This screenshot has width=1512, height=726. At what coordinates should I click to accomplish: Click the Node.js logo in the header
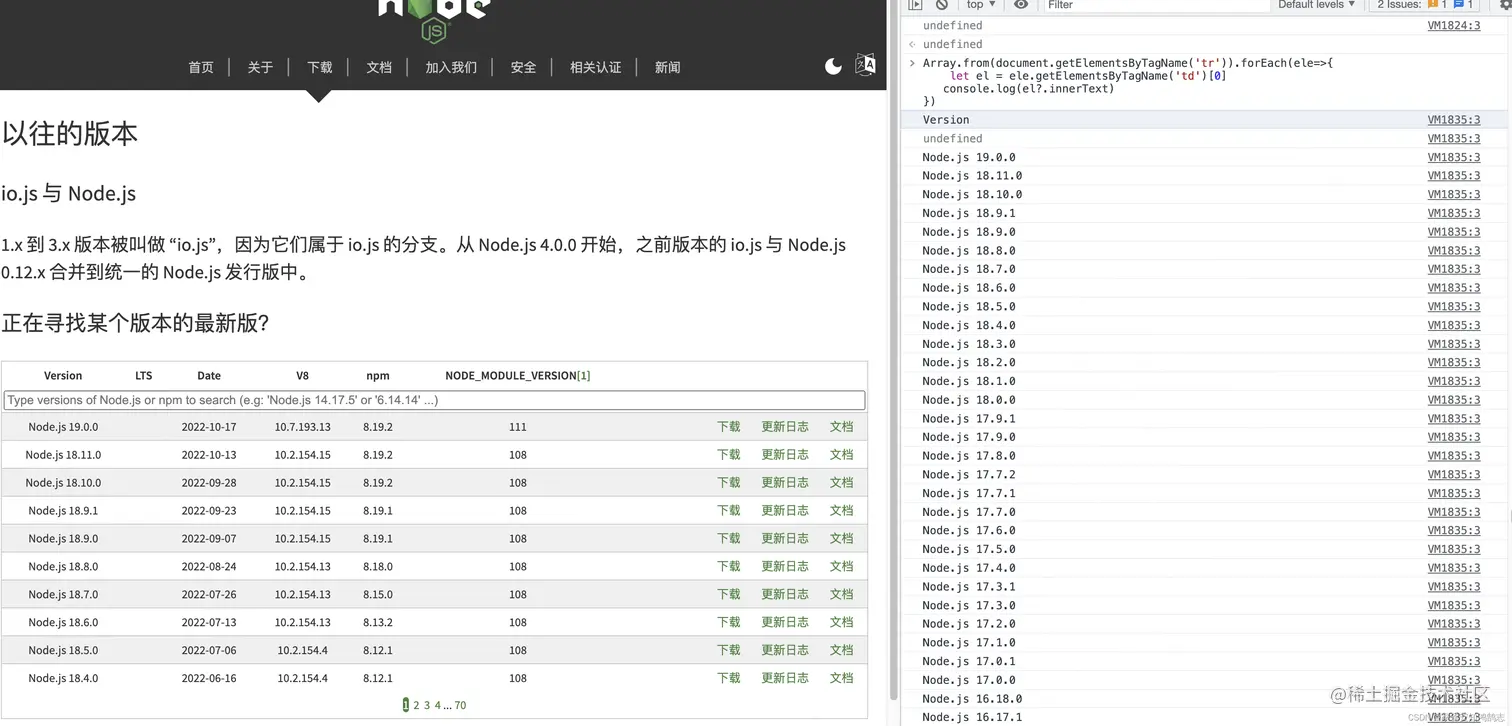[433, 20]
